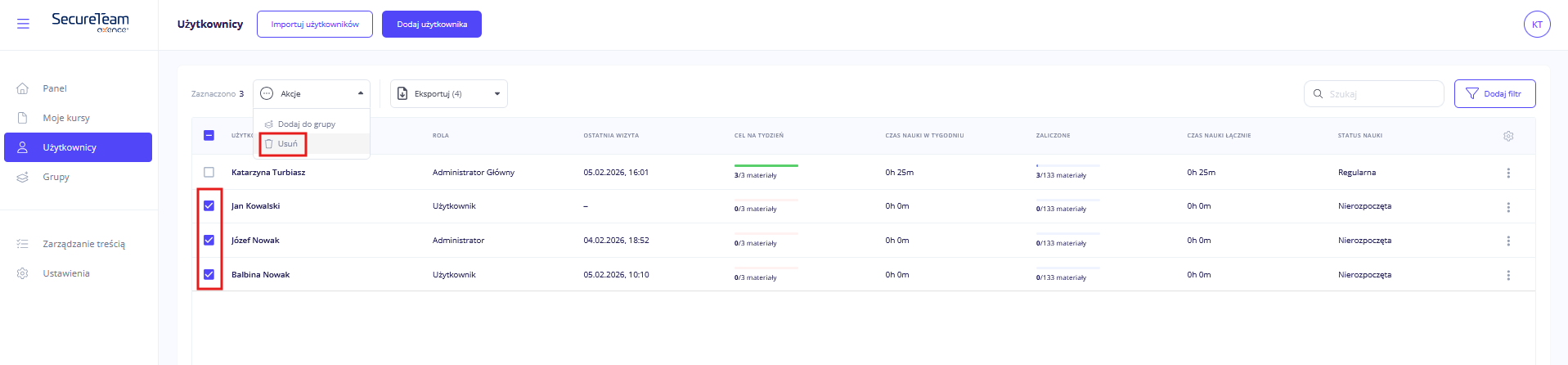Viewport: 1568px width, 365px height.
Task: Open three-dot menu for Balbina Nowak
Action: (1508, 275)
